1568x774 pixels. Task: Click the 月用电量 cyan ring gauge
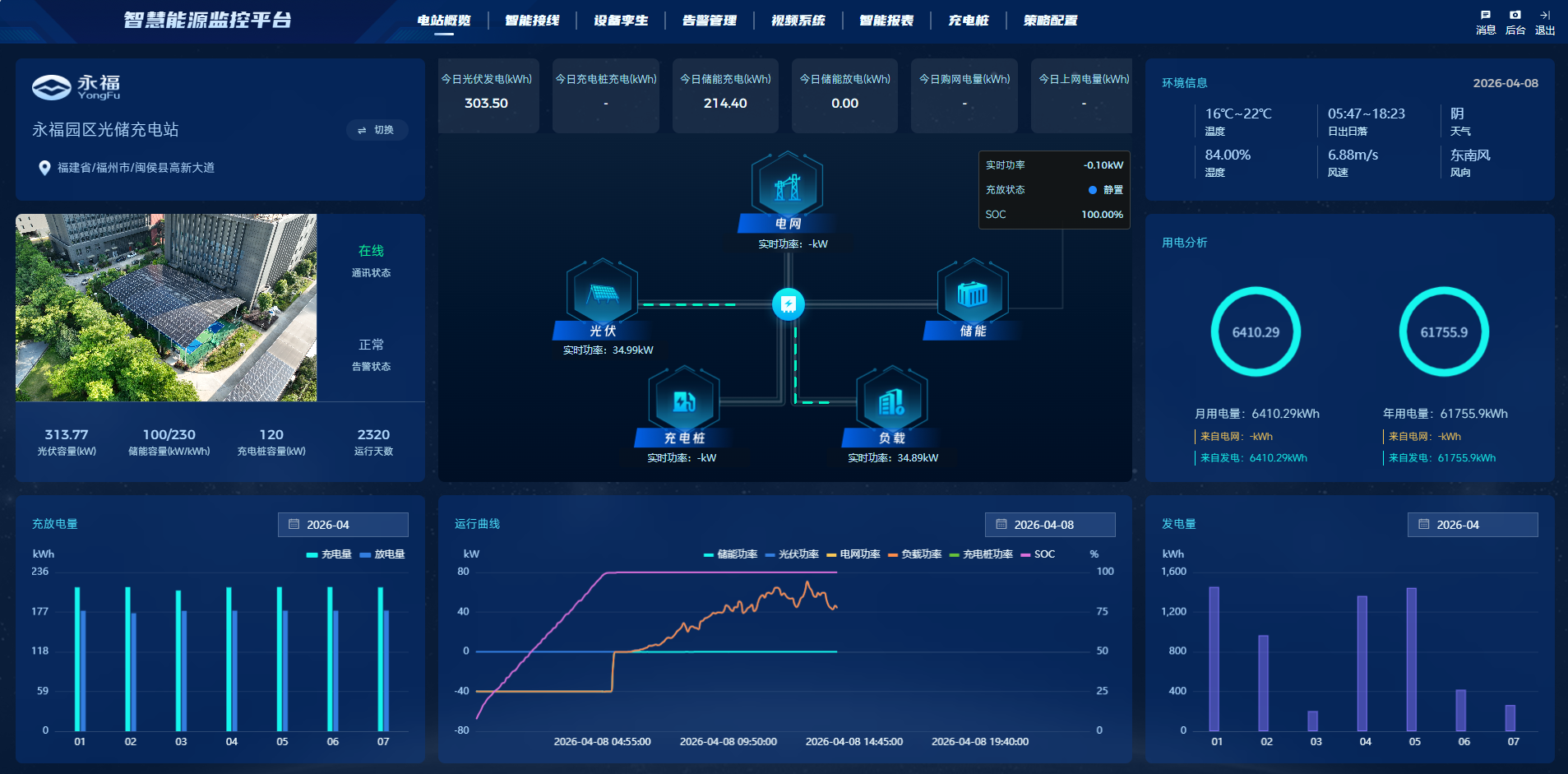point(1255,331)
